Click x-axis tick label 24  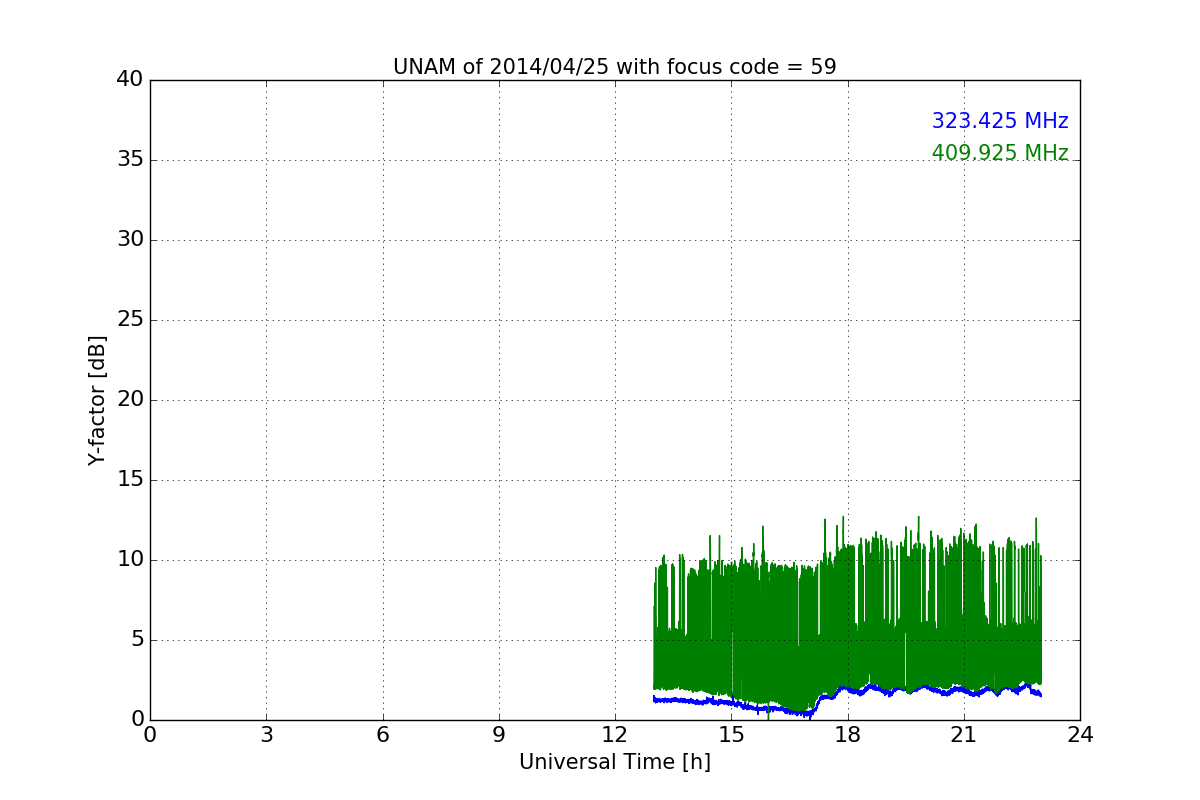[x=1080, y=735]
